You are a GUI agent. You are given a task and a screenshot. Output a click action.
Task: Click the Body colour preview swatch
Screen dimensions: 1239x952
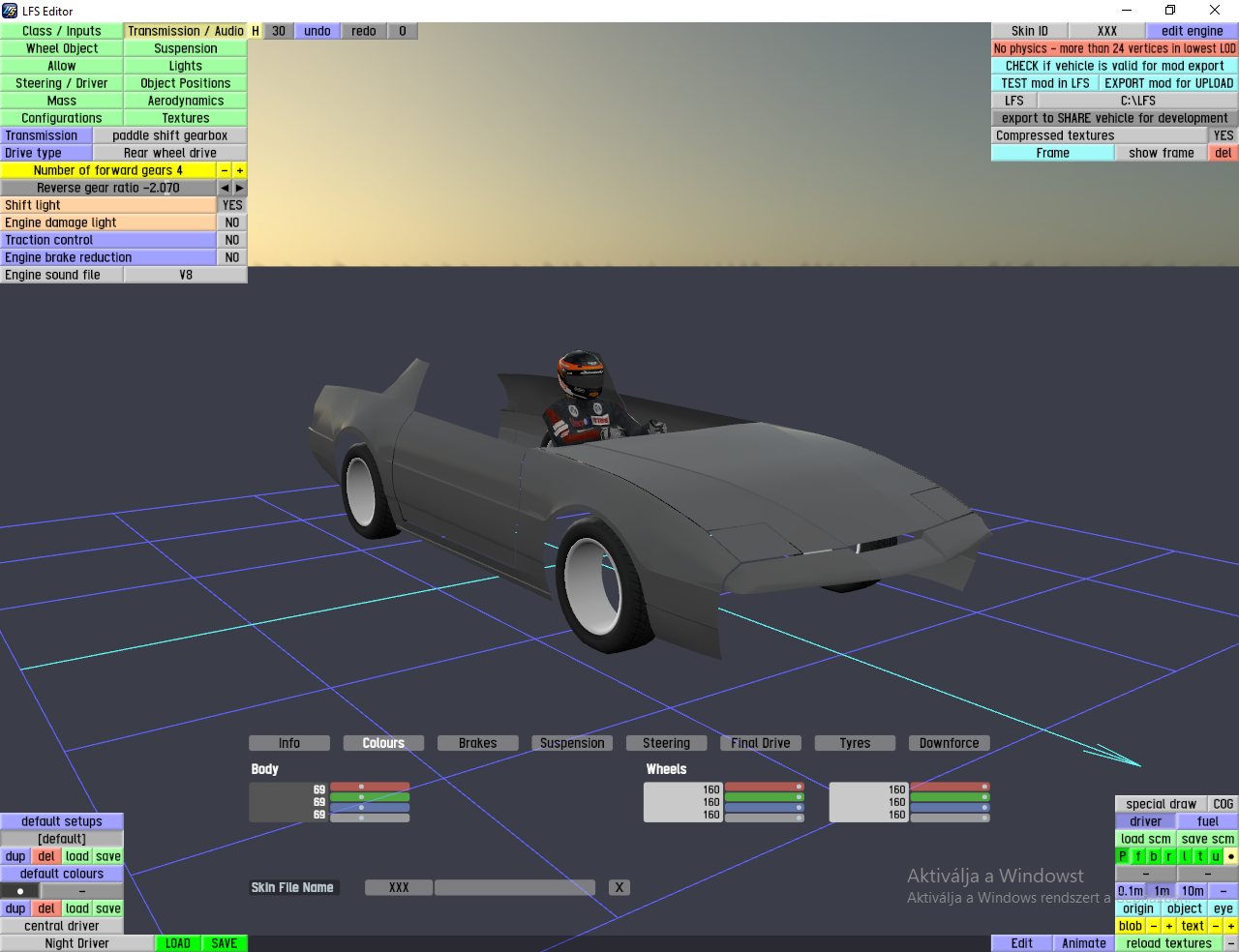pos(289,802)
